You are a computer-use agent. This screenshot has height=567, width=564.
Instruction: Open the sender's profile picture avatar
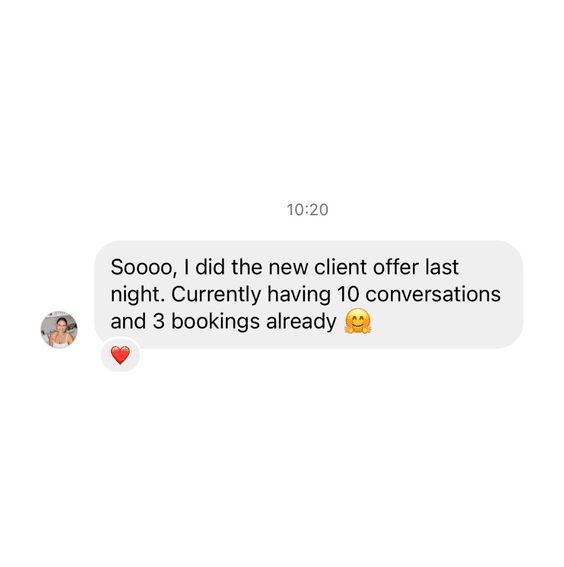[59, 329]
